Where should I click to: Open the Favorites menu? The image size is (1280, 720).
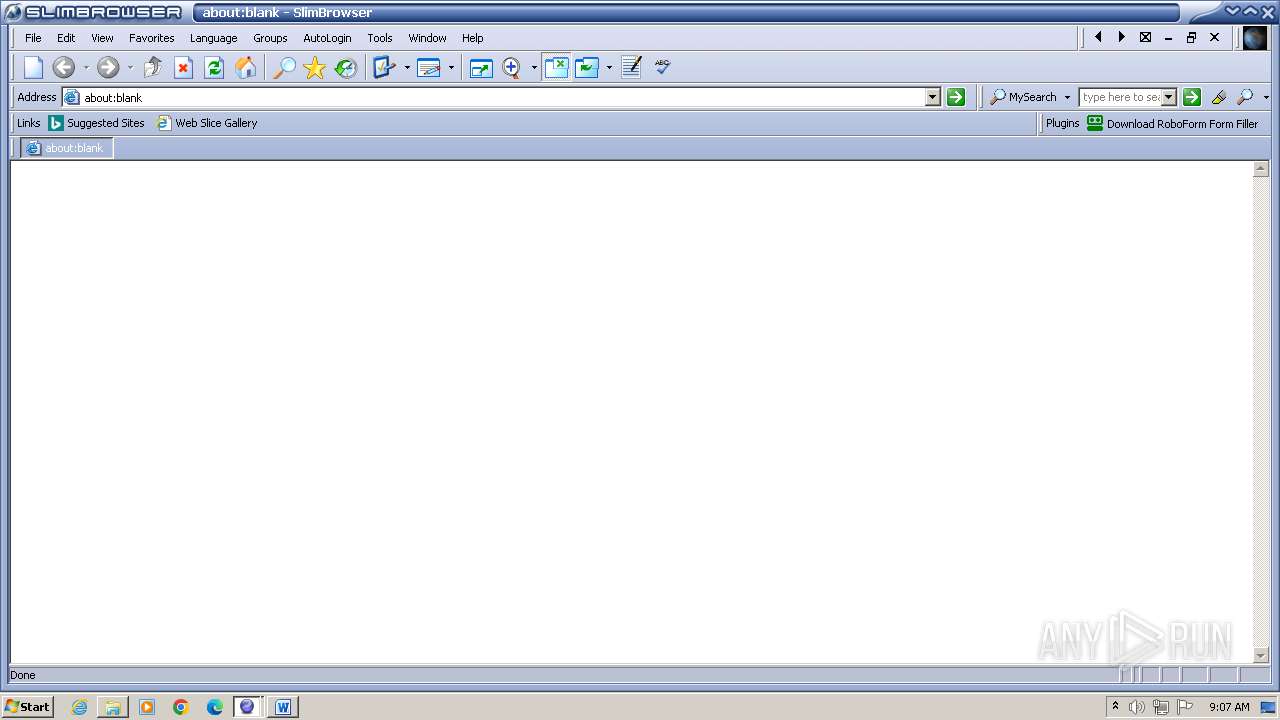tap(152, 38)
